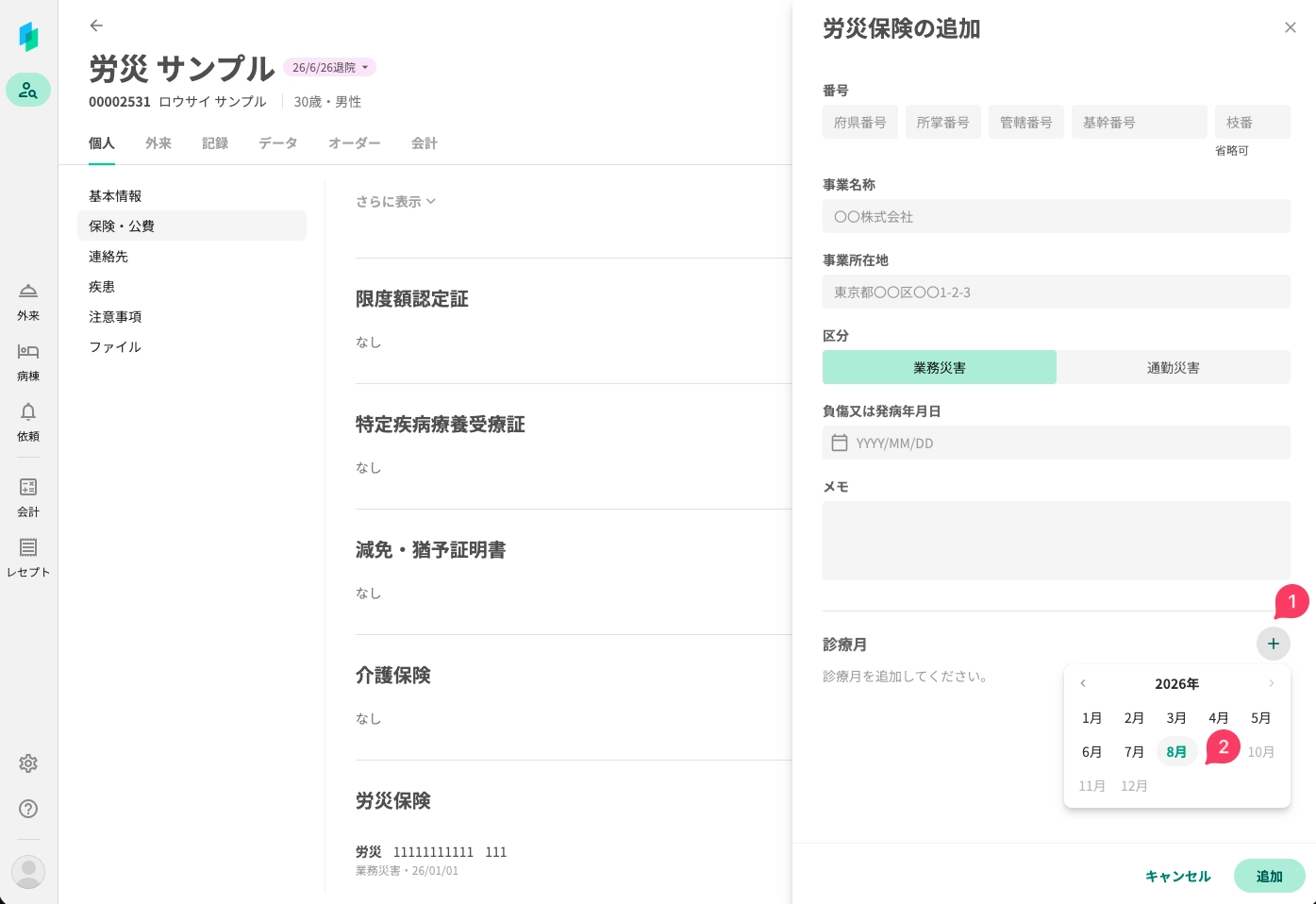Go to 外来 in left sidebar
The image size is (1316, 904).
pos(28,302)
